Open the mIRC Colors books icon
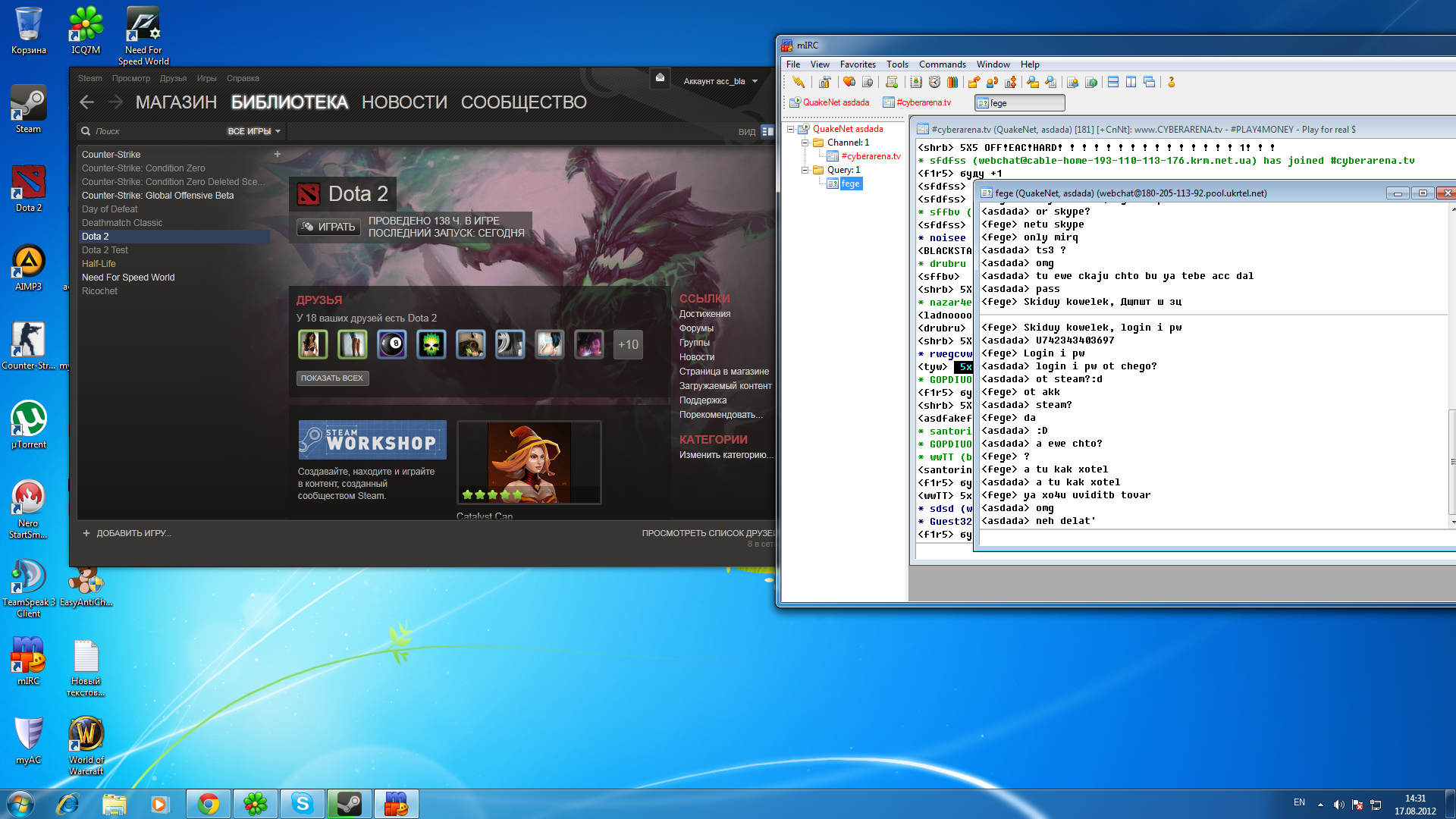 point(952,82)
